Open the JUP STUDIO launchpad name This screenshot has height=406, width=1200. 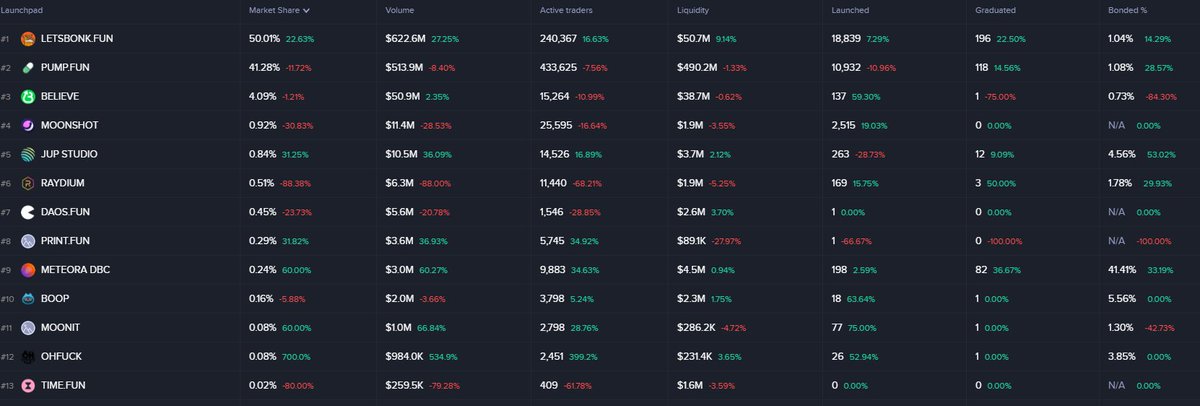(69, 154)
